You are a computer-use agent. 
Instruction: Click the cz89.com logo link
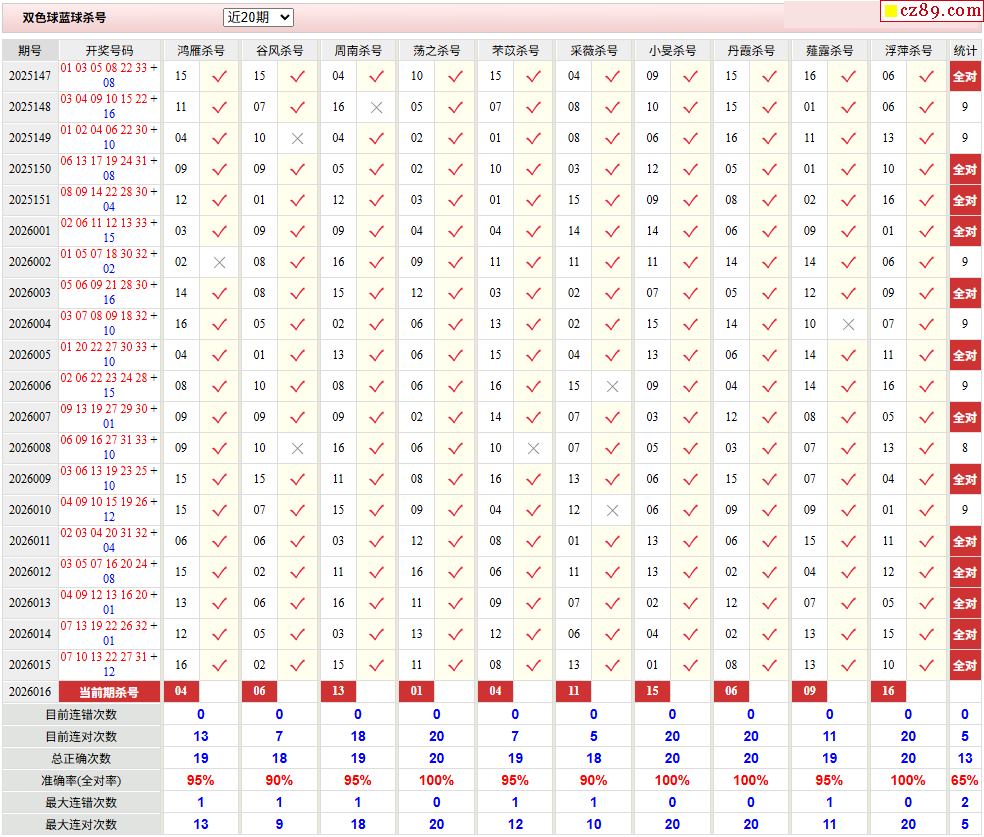(x=932, y=11)
